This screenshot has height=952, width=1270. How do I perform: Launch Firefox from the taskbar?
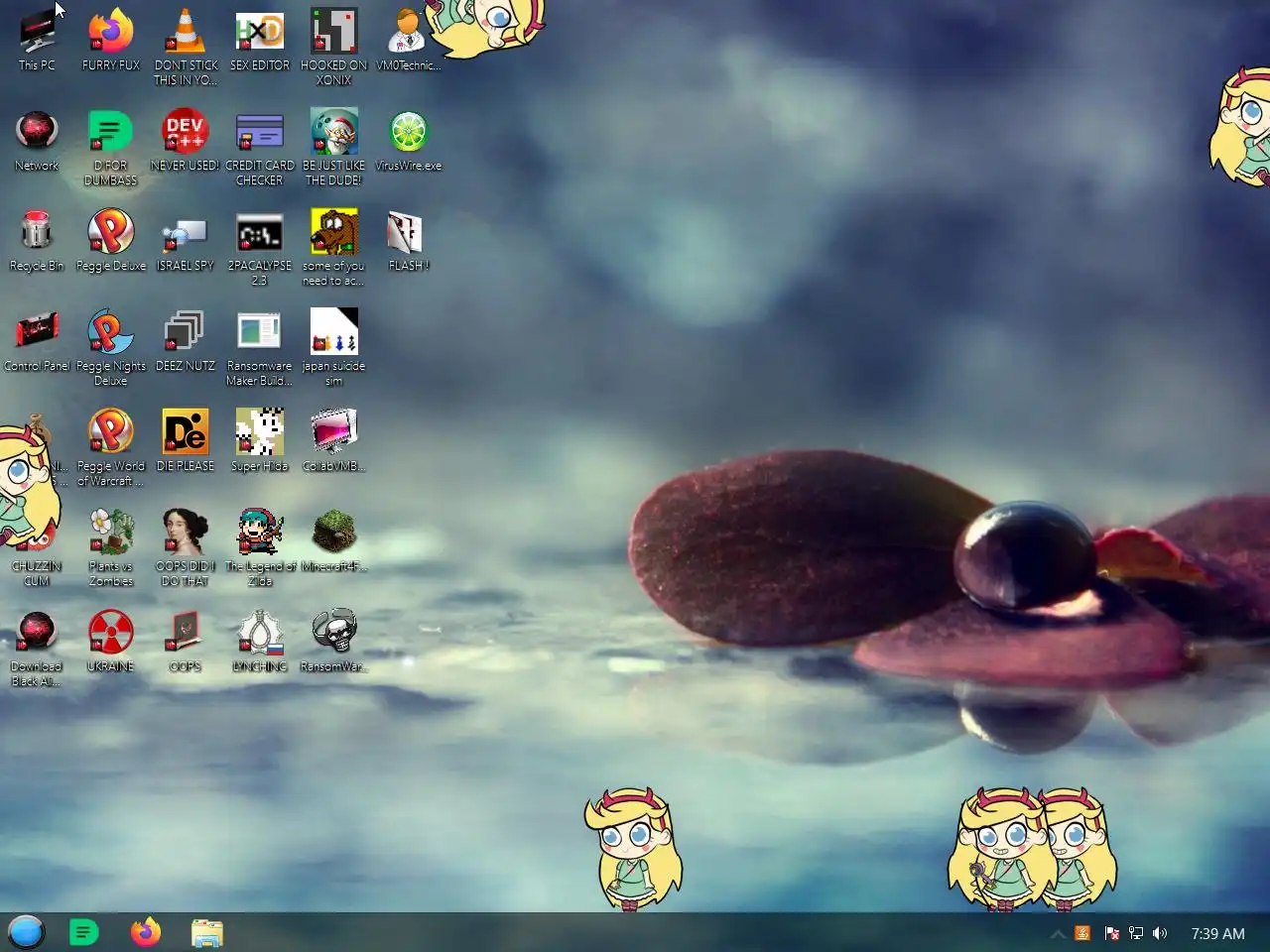click(x=146, y=932)
